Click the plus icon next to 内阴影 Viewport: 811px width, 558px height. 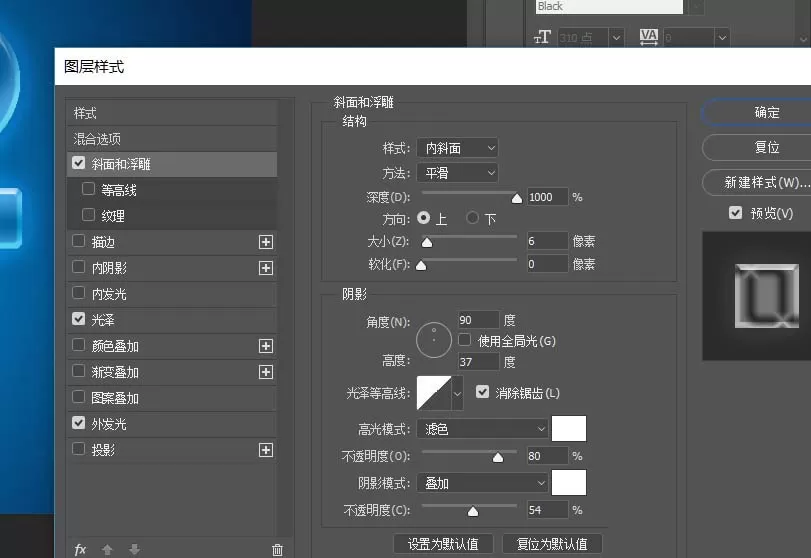click(x=266, y=268)
